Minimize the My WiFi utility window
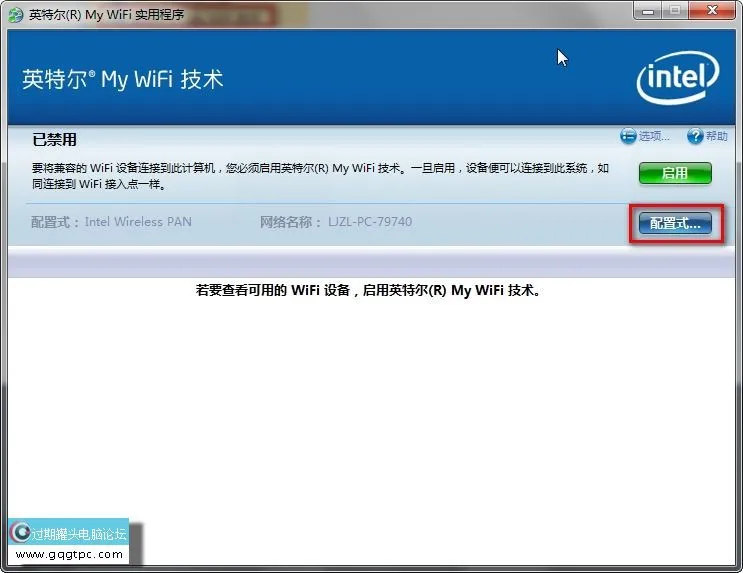This screenshot has height=573, width=743. click(648, 10)
